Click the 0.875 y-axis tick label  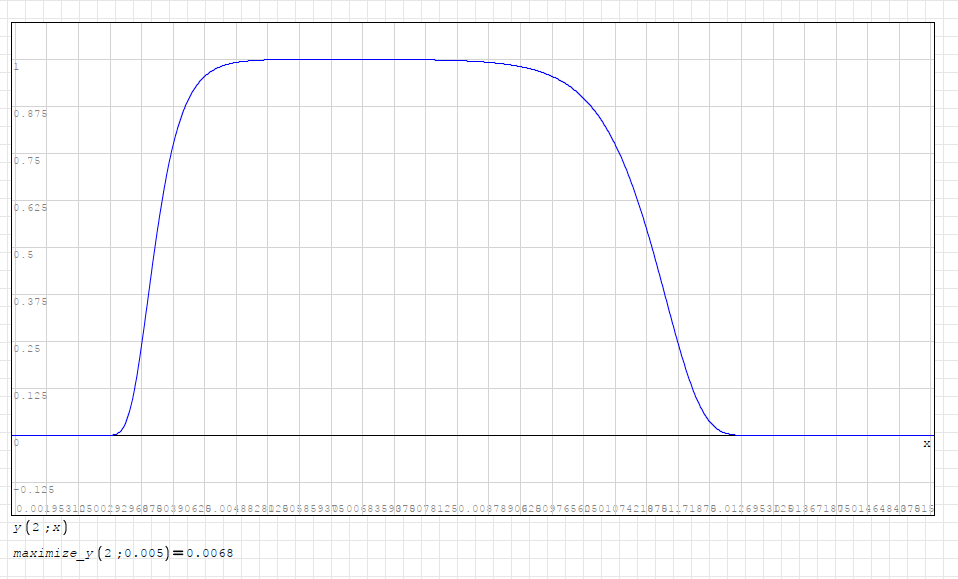coord(30,114)
